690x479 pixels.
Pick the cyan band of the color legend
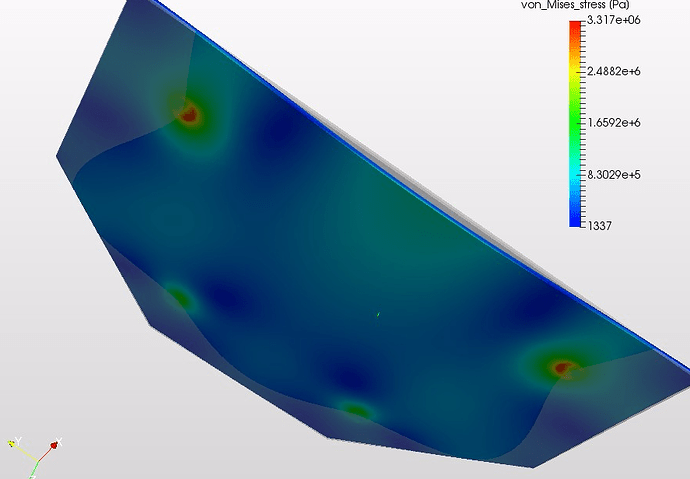pyautogui.click(x=575, y=176)
